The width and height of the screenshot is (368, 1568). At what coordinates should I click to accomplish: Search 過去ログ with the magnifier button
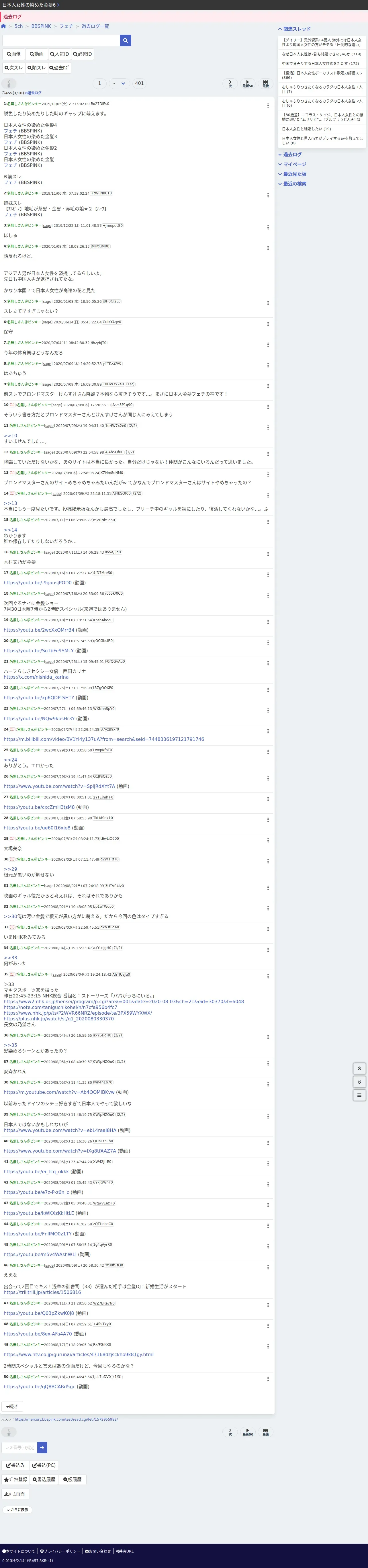point(60,68)
